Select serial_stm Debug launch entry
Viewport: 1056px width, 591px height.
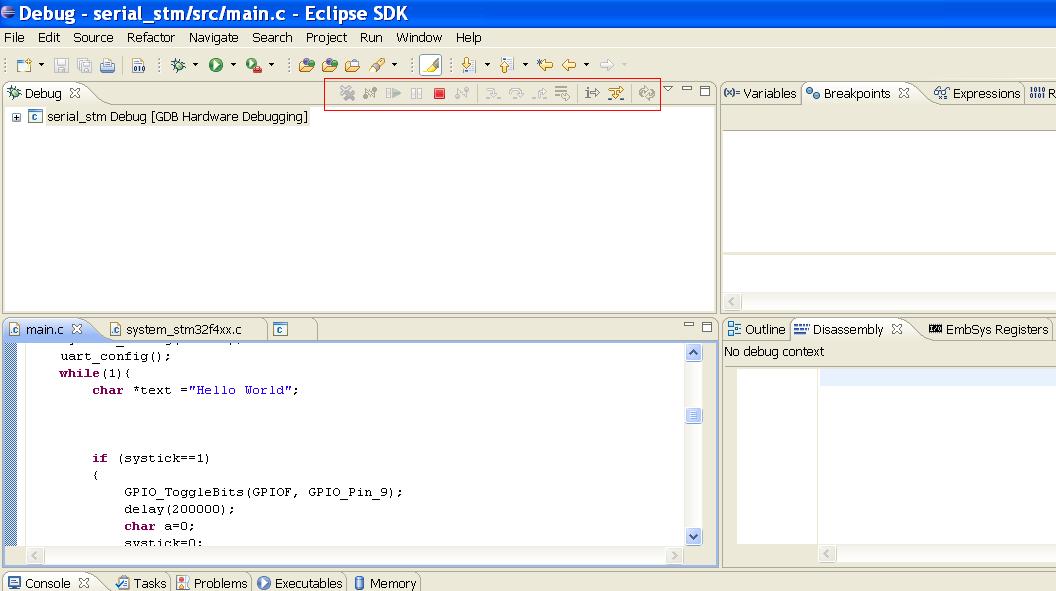[177, 117]
